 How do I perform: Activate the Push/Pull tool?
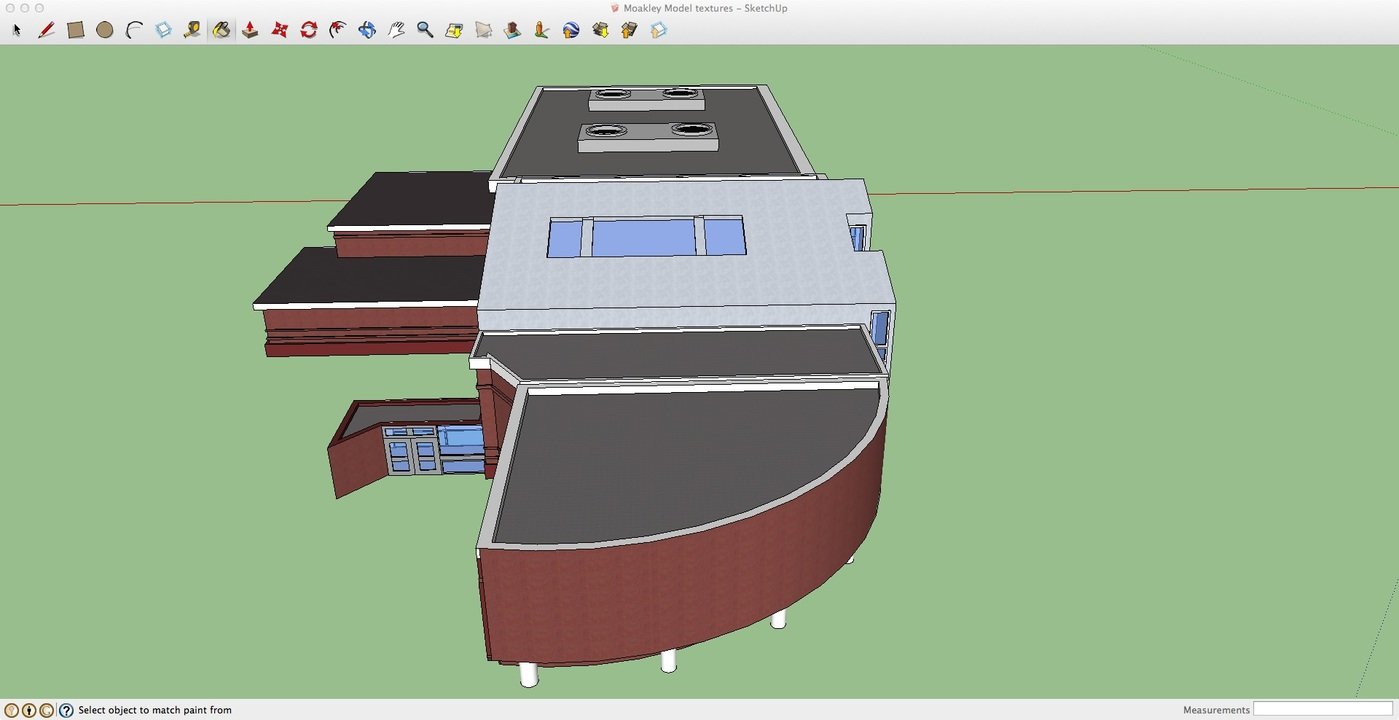click(250, 30)
